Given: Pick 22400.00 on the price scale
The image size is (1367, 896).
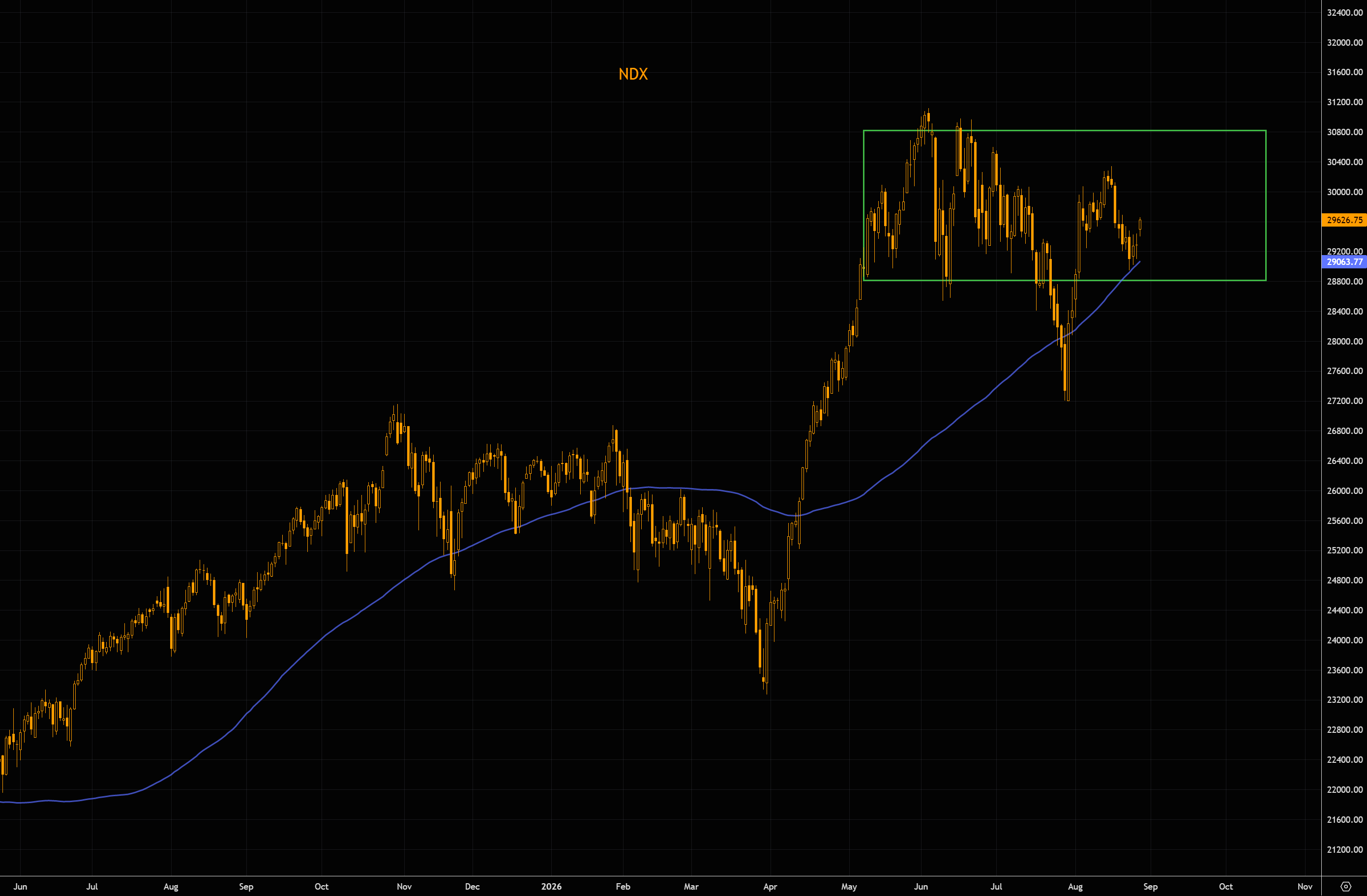Looking at the screenshot, I should pyautogui.click(x=1344, y=759).
